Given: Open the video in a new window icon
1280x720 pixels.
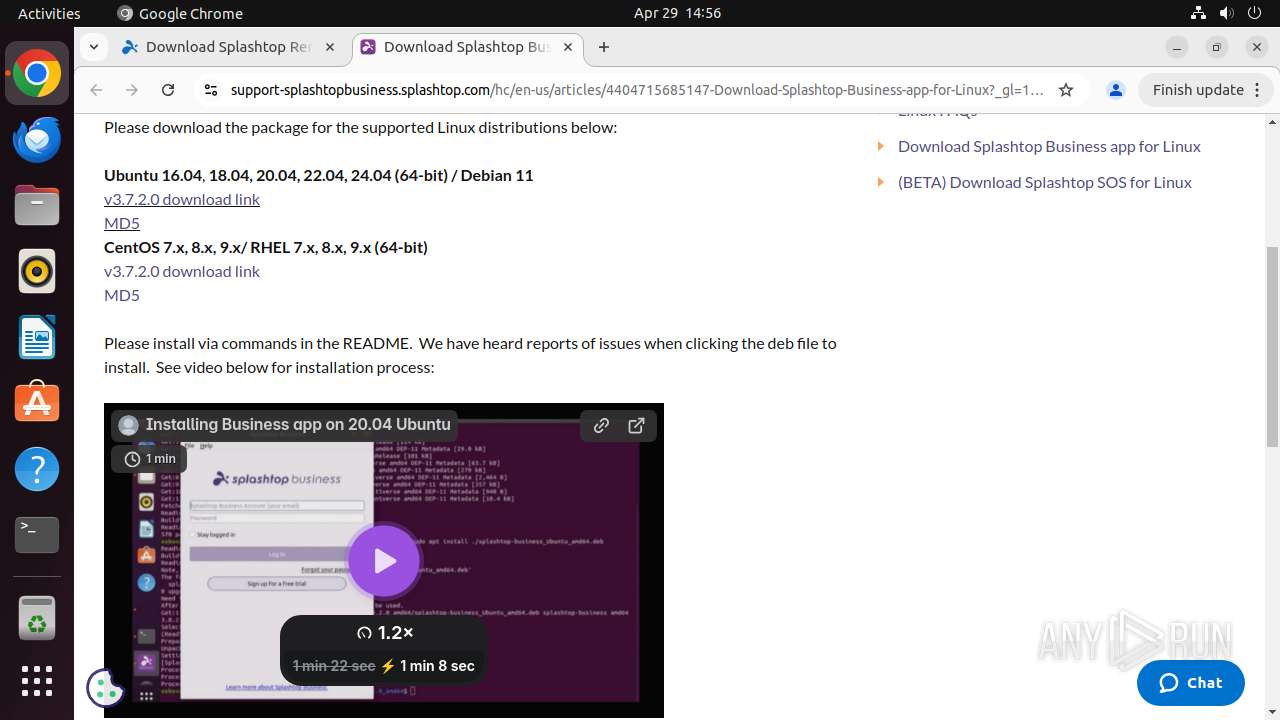Looking at the screenshot, I should tap(636, 425).
